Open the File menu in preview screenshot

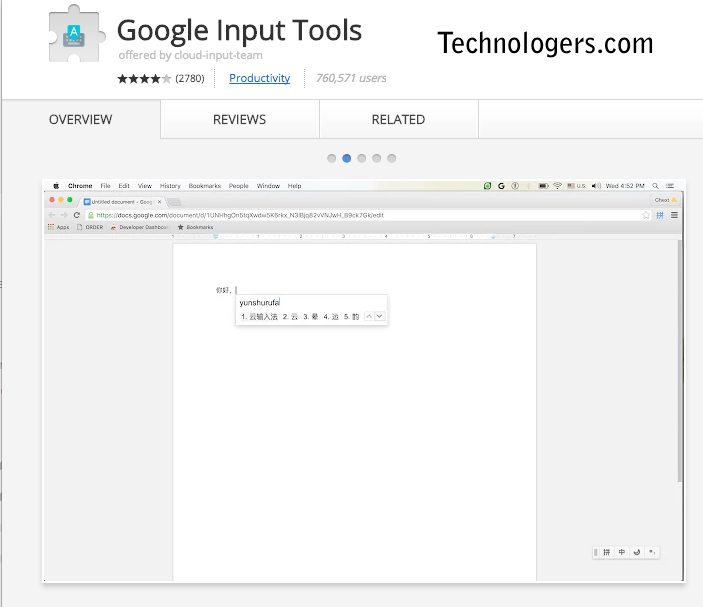coord(105,186)
